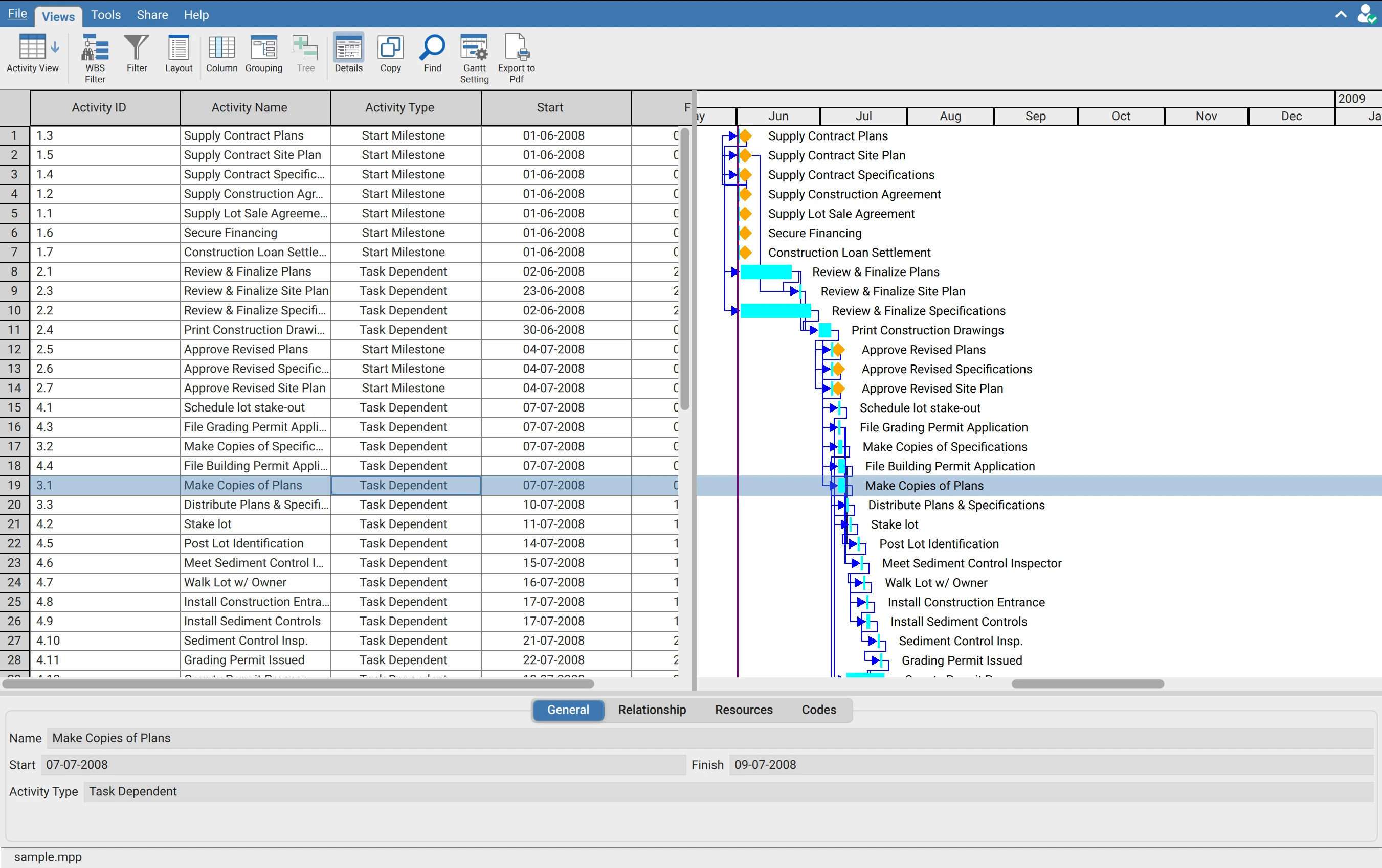The image size is (1382, 868).
Task: Open the Resources details tab
Action: (744, 710)
